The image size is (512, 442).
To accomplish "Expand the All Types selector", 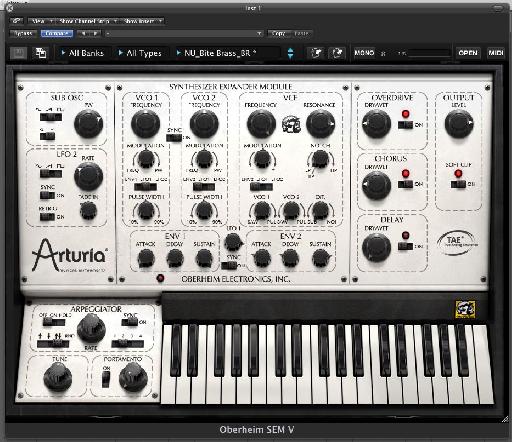I will coord(140,53).
